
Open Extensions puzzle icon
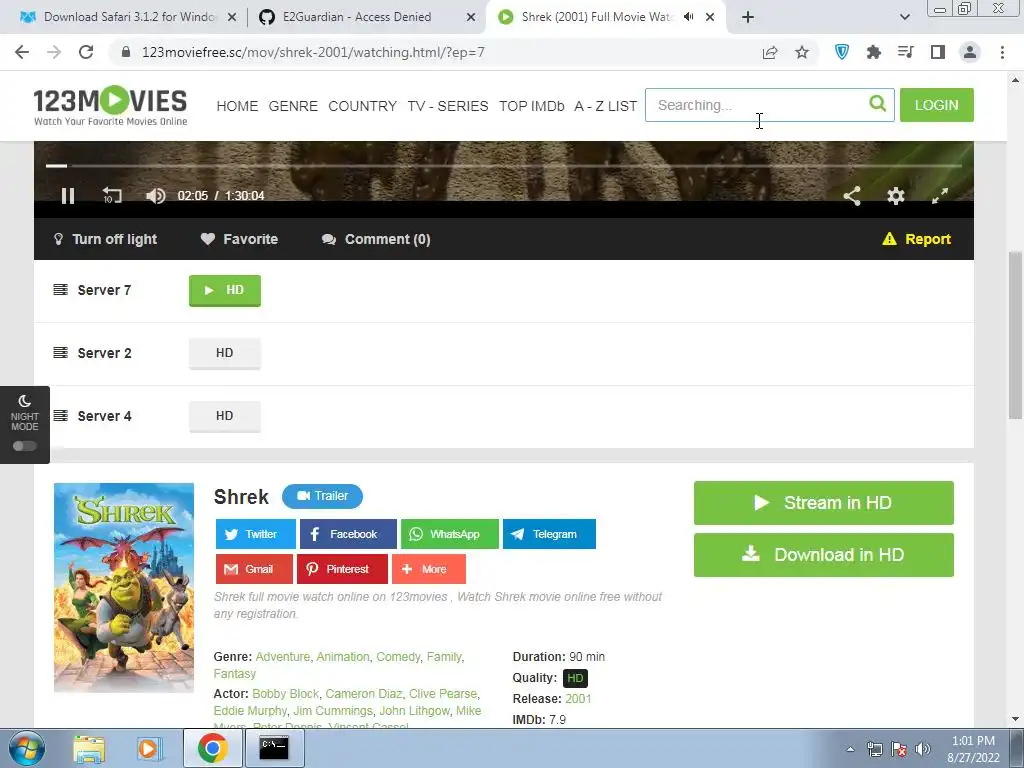click(x=874, y=52)
